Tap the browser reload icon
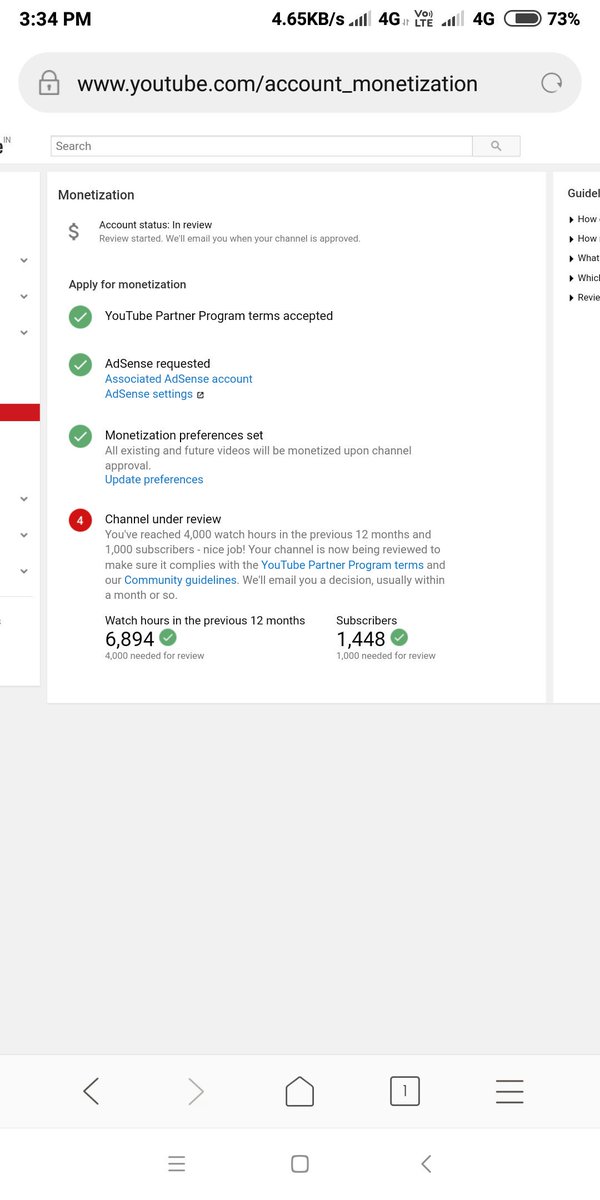Viewport: 600px width, 1200px height. click(552, 84)
